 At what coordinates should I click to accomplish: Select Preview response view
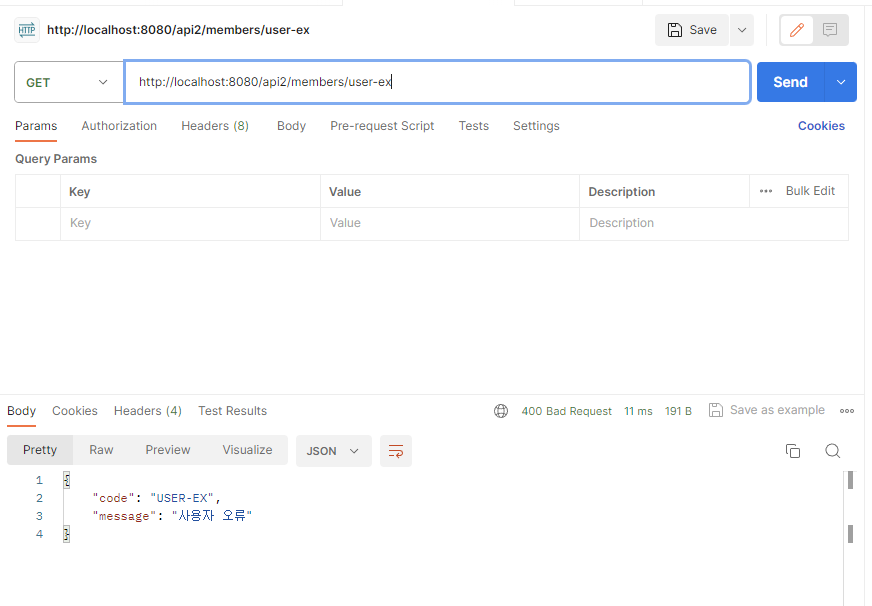tap(168, 450)
